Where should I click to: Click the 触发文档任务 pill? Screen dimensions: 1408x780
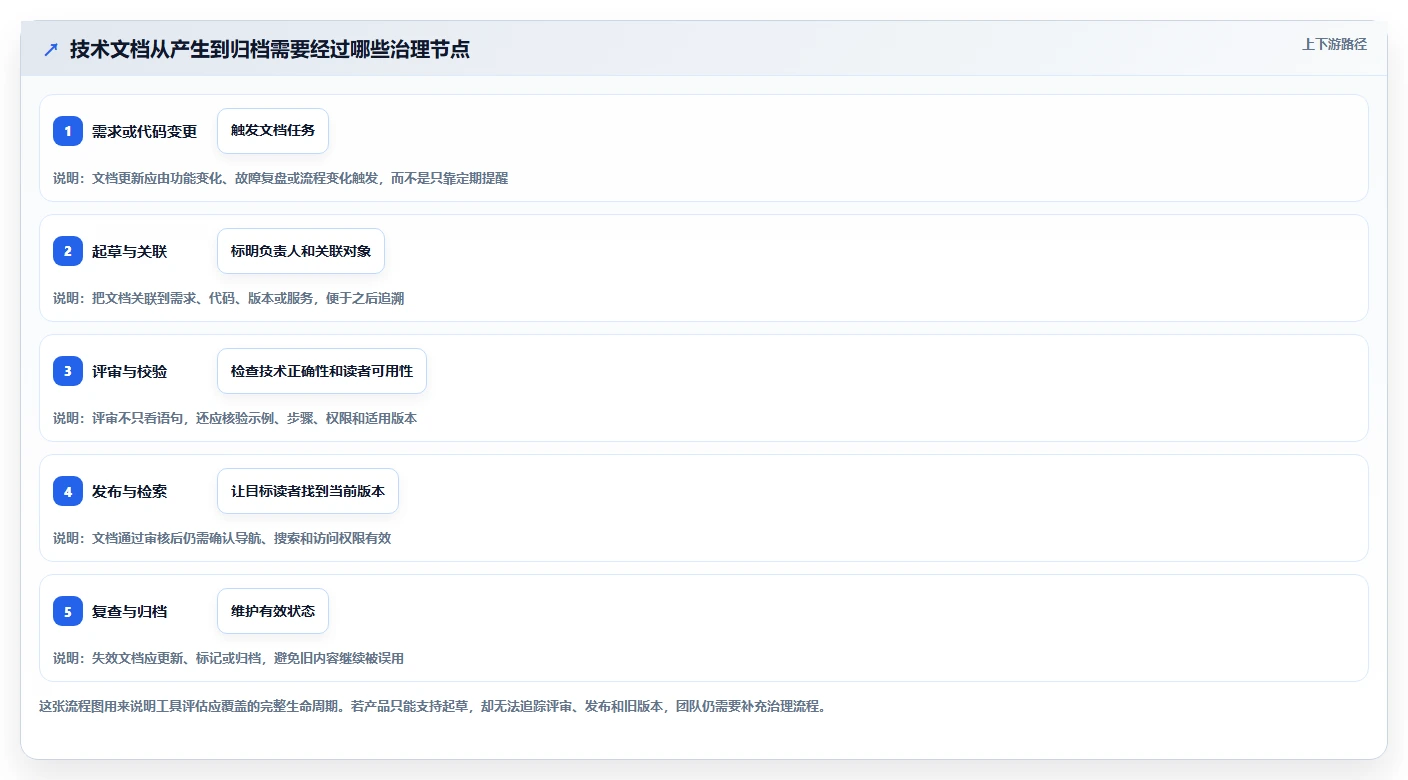[273, 131]
